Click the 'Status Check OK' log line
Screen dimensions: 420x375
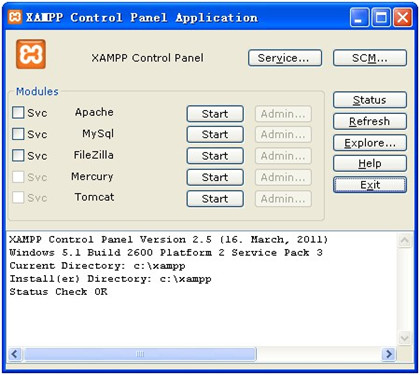(58, 292)
